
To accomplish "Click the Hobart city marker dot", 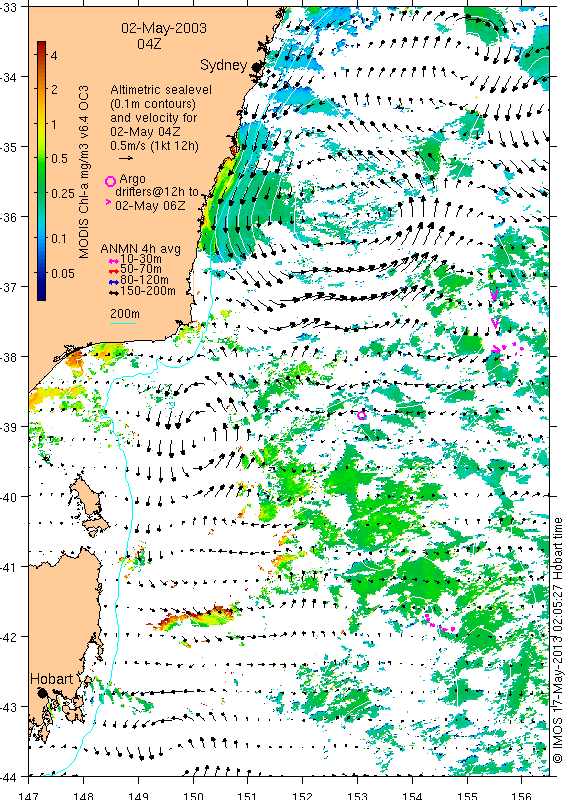I will [42, 693].
